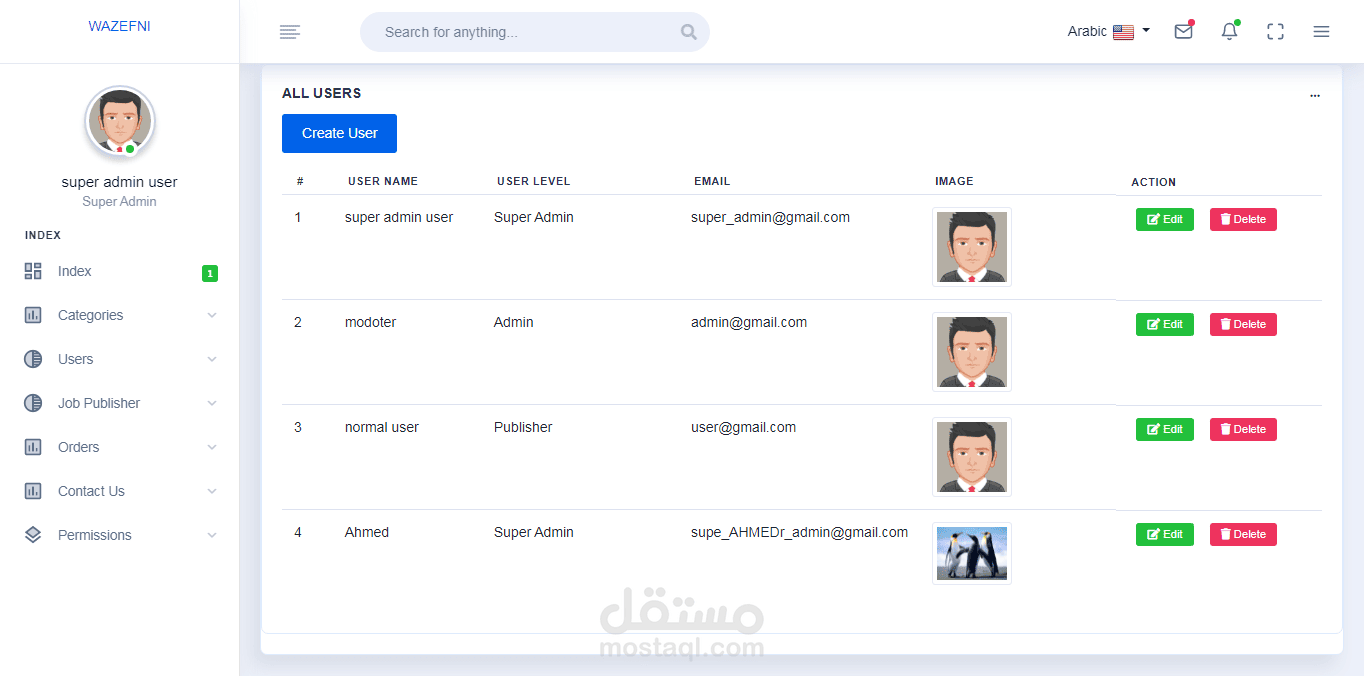1364x676 pixels.
Task: Collapse sidebar with the left-aligned lines icon
Action: [290, 32]
